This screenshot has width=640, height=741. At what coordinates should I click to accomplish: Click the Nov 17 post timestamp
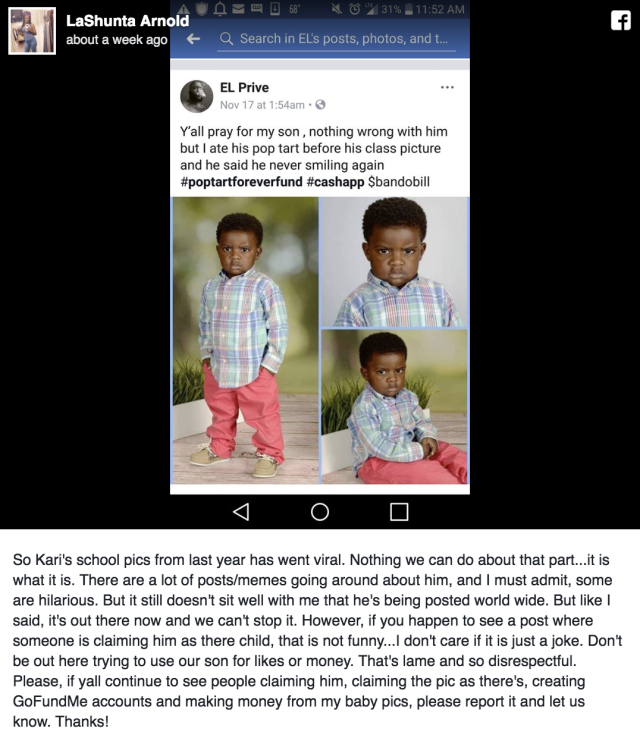click(x=262, y=105)
